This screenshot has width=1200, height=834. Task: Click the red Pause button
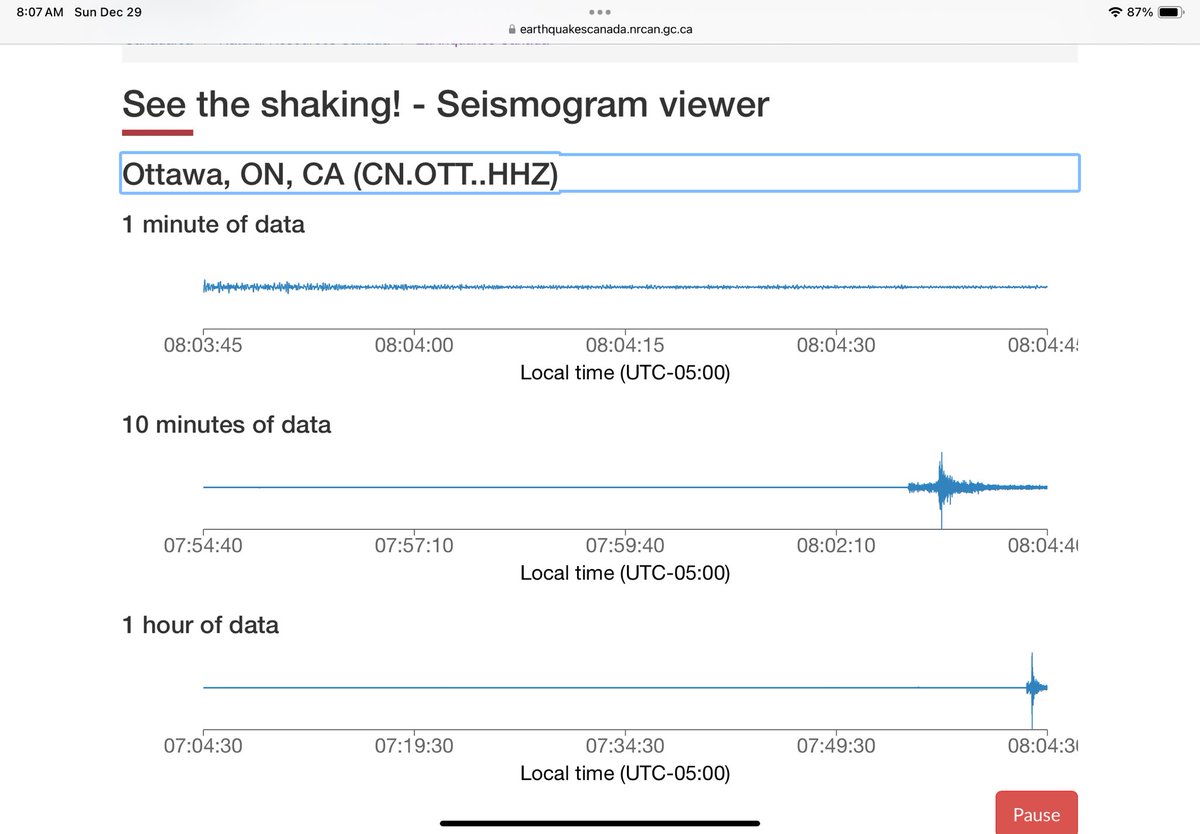(x=1036, y=812)
